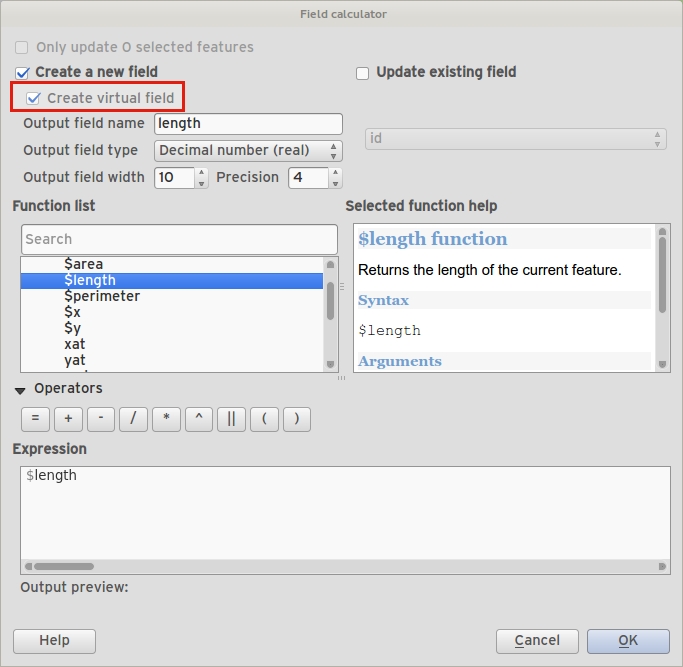The width and height of the screenshot is (683, 667).
Task: Open the Output field type dropdown
Action: pos(248,151)
